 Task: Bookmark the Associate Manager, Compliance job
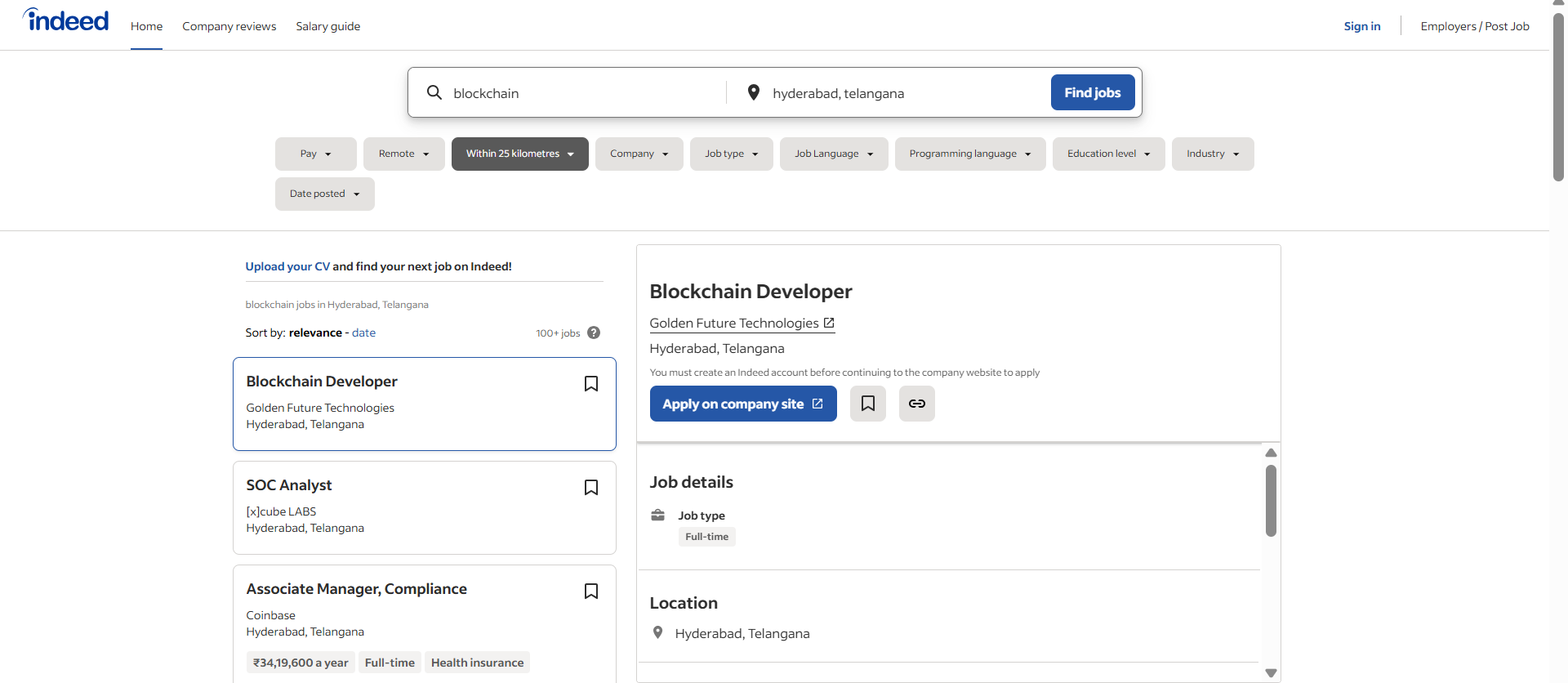(x=591, y=591)
